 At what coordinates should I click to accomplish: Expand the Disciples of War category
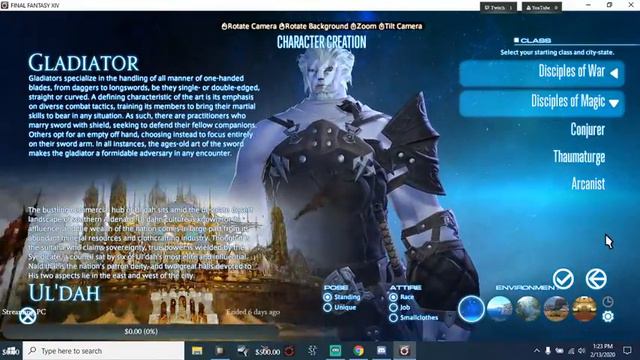click(542, 73)
